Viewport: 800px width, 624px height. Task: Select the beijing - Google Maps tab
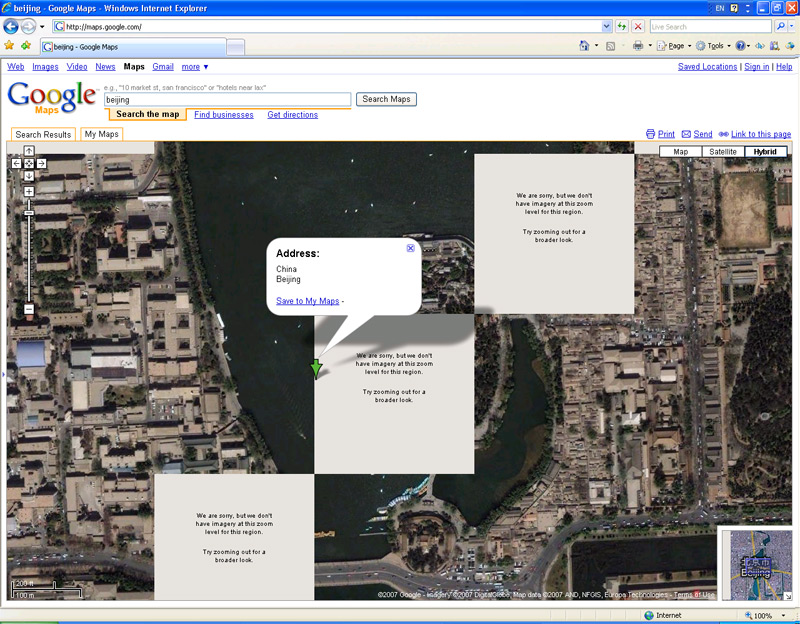click(133, 47)
